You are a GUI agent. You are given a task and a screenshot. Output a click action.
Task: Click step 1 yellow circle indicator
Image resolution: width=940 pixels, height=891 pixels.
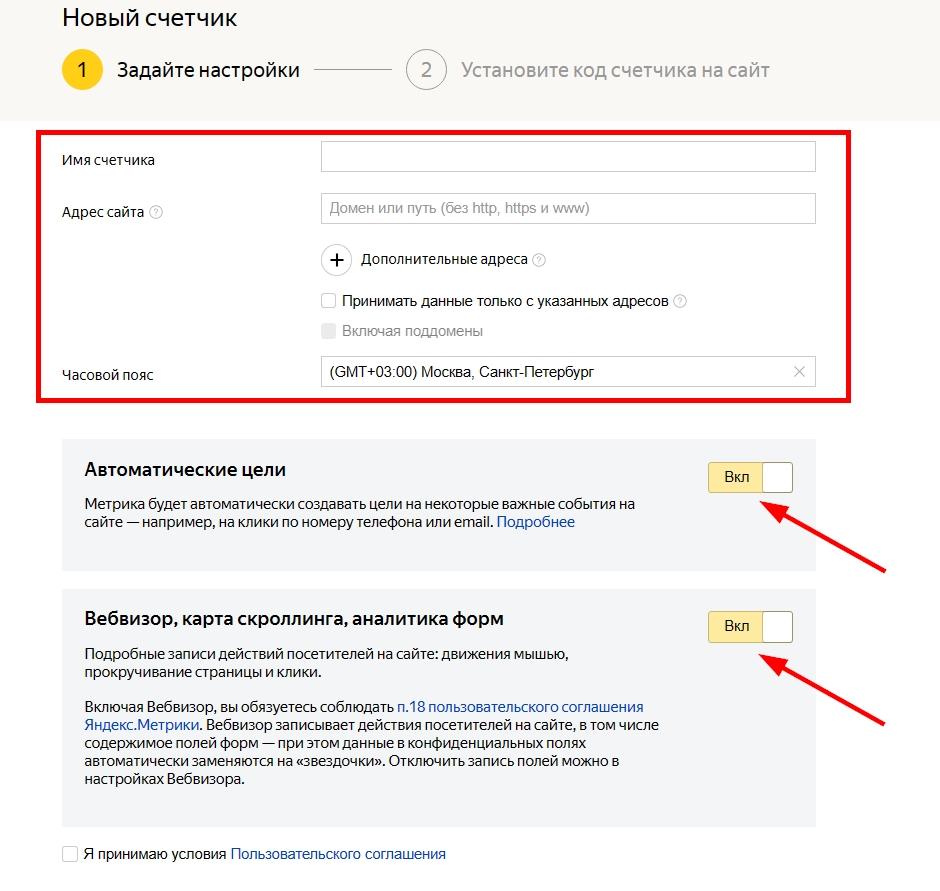pos(82,70)
